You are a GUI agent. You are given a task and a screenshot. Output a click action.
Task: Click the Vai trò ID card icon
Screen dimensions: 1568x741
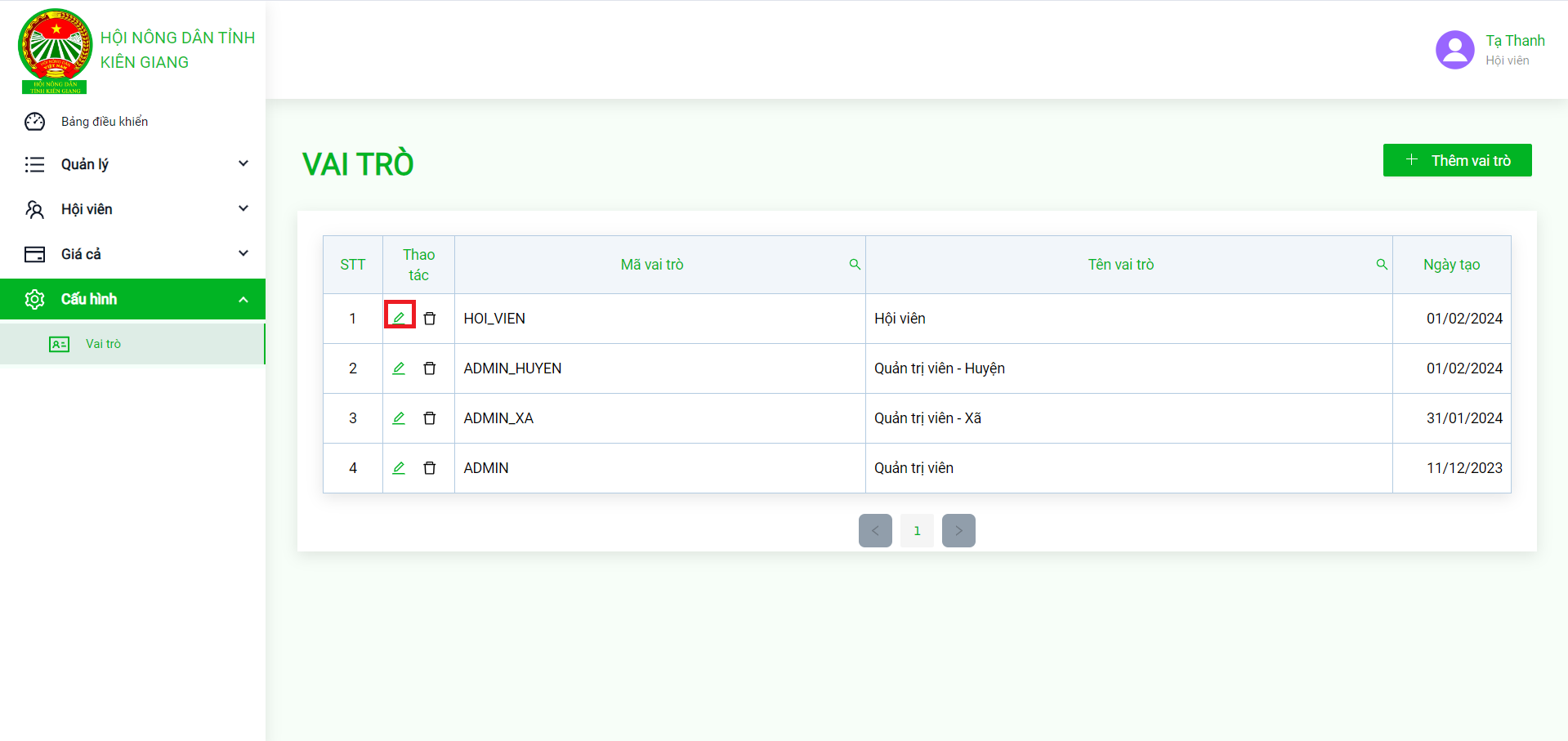point(60,344)
